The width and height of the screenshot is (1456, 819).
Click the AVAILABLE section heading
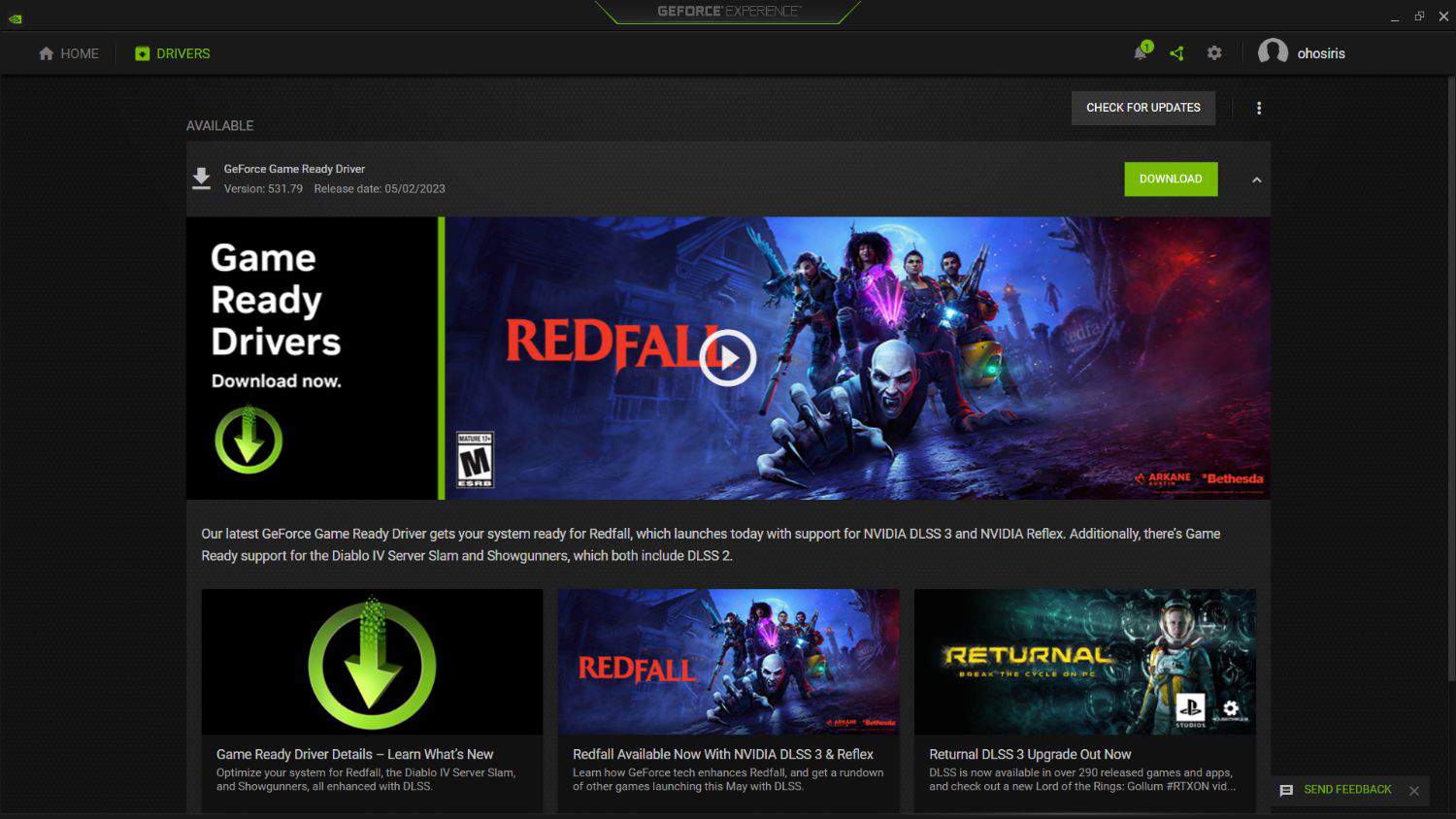point(219,126)
